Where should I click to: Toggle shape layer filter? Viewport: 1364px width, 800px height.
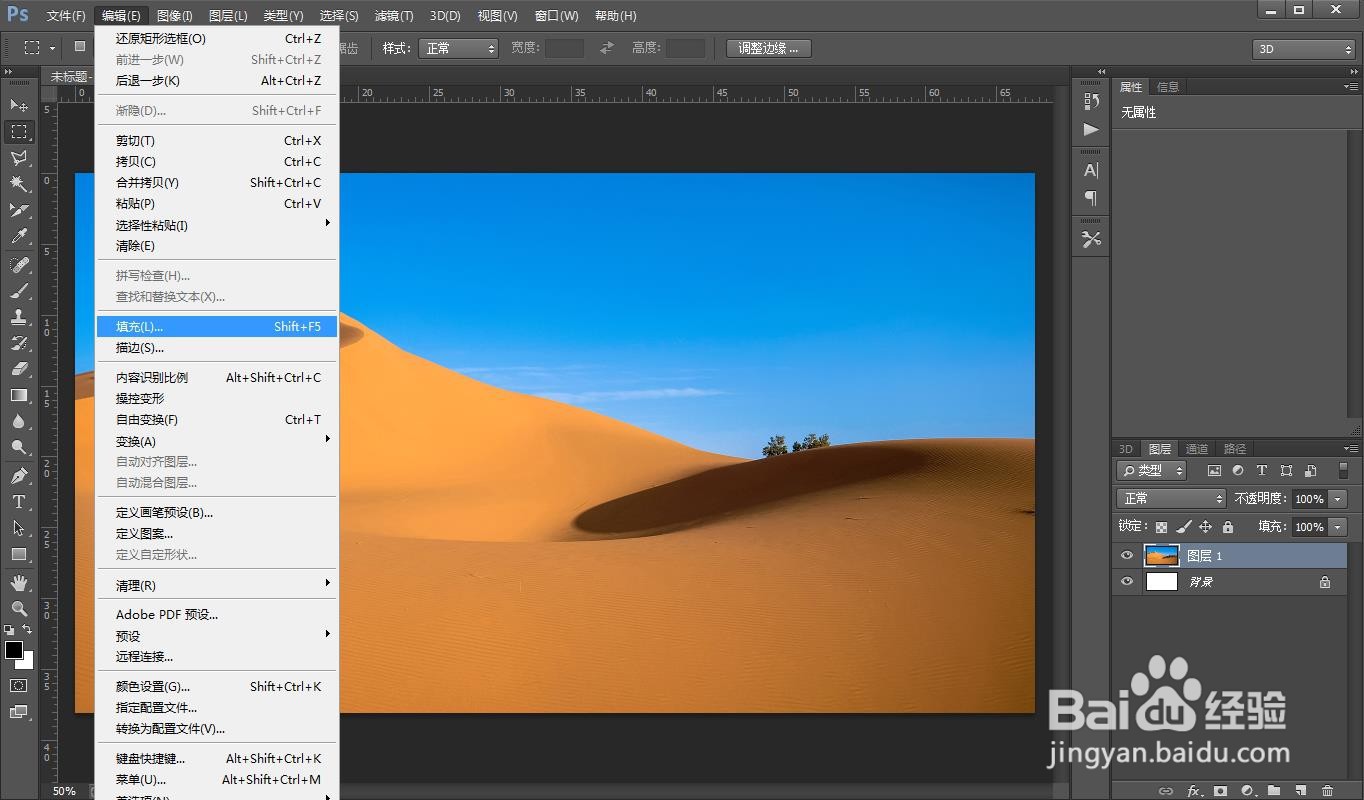click(x=1286, y=470)
